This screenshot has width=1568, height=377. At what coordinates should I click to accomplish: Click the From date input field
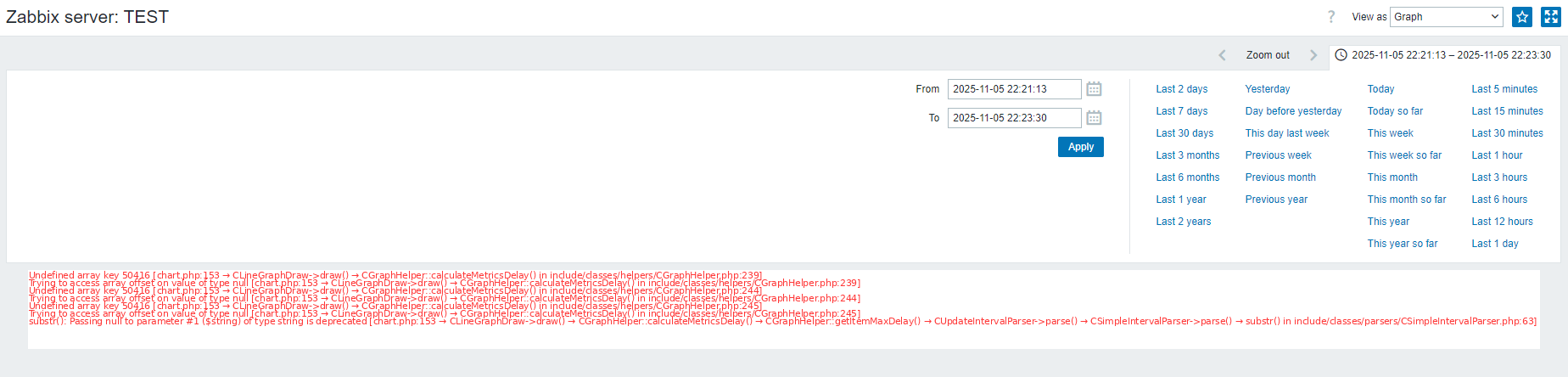[1014, 89]
